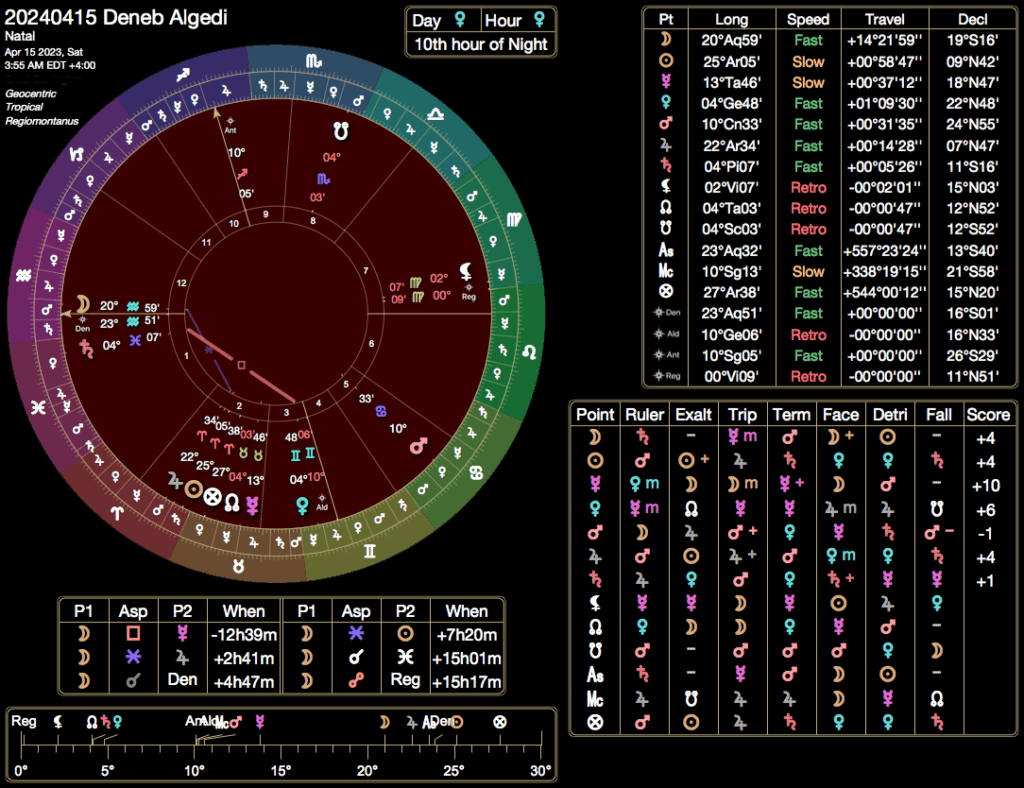
Task: Click the Detri column header
Action: point(889,415)
